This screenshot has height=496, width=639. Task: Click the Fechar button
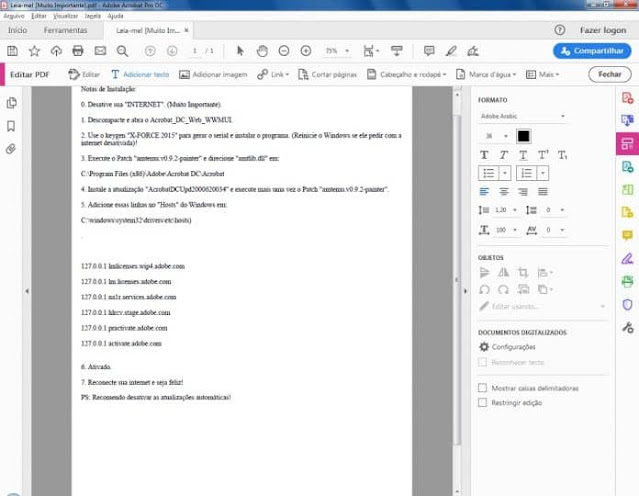coord(610,74)
